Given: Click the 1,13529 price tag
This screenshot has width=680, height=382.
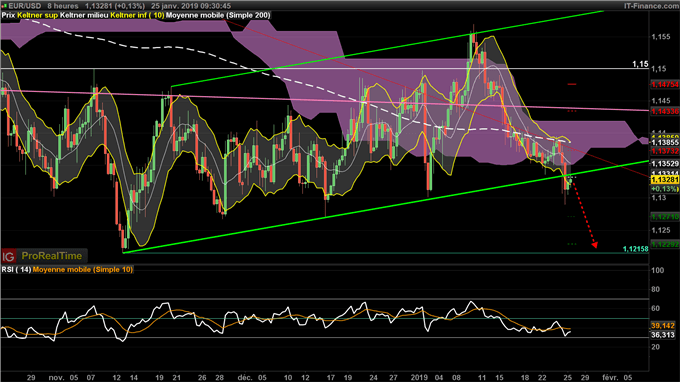Looking at the screenshot, I should coord(665,163).
